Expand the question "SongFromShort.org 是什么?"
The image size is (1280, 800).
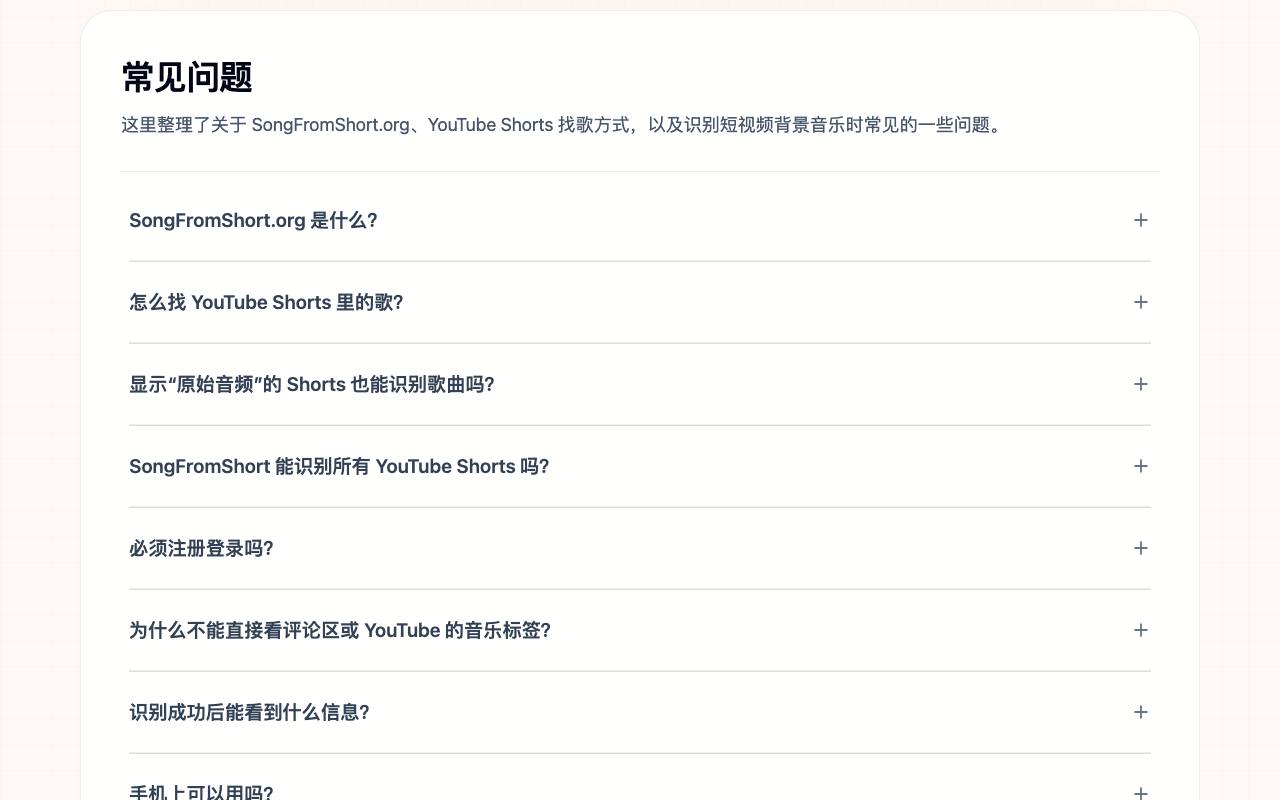(640, 220)
